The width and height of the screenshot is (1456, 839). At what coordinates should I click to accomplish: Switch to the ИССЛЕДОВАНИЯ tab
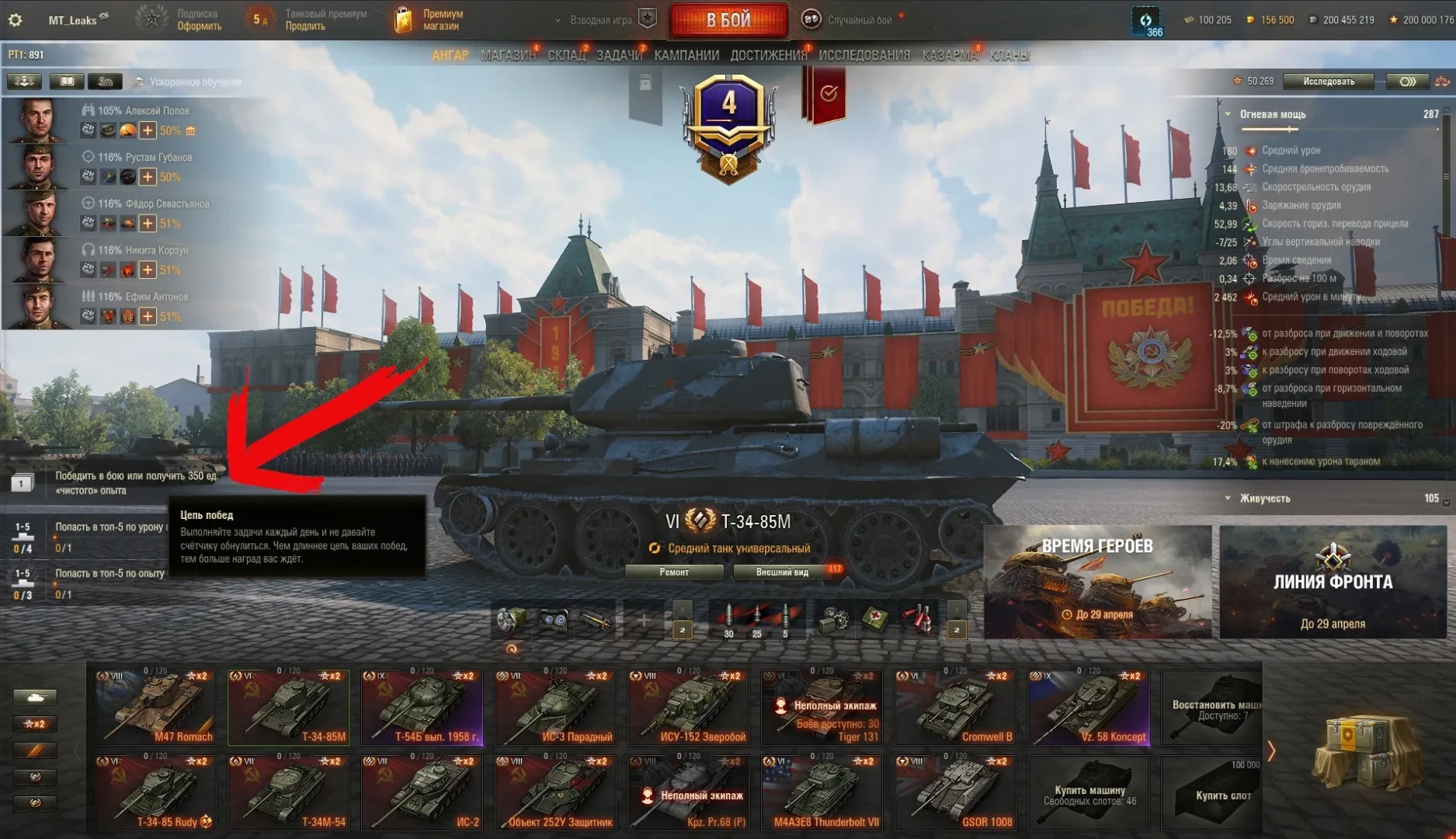[864, 55]
